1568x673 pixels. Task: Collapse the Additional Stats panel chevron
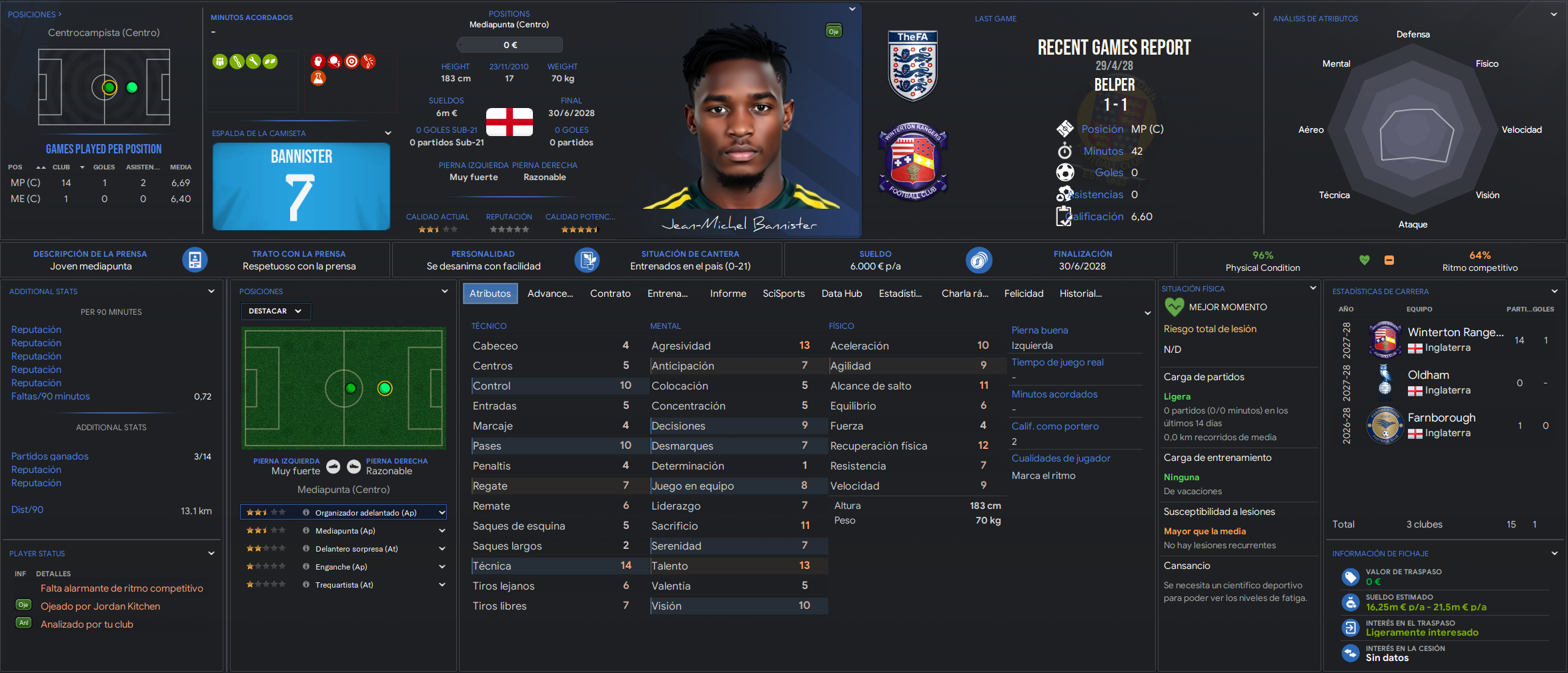tap(211, 291)
